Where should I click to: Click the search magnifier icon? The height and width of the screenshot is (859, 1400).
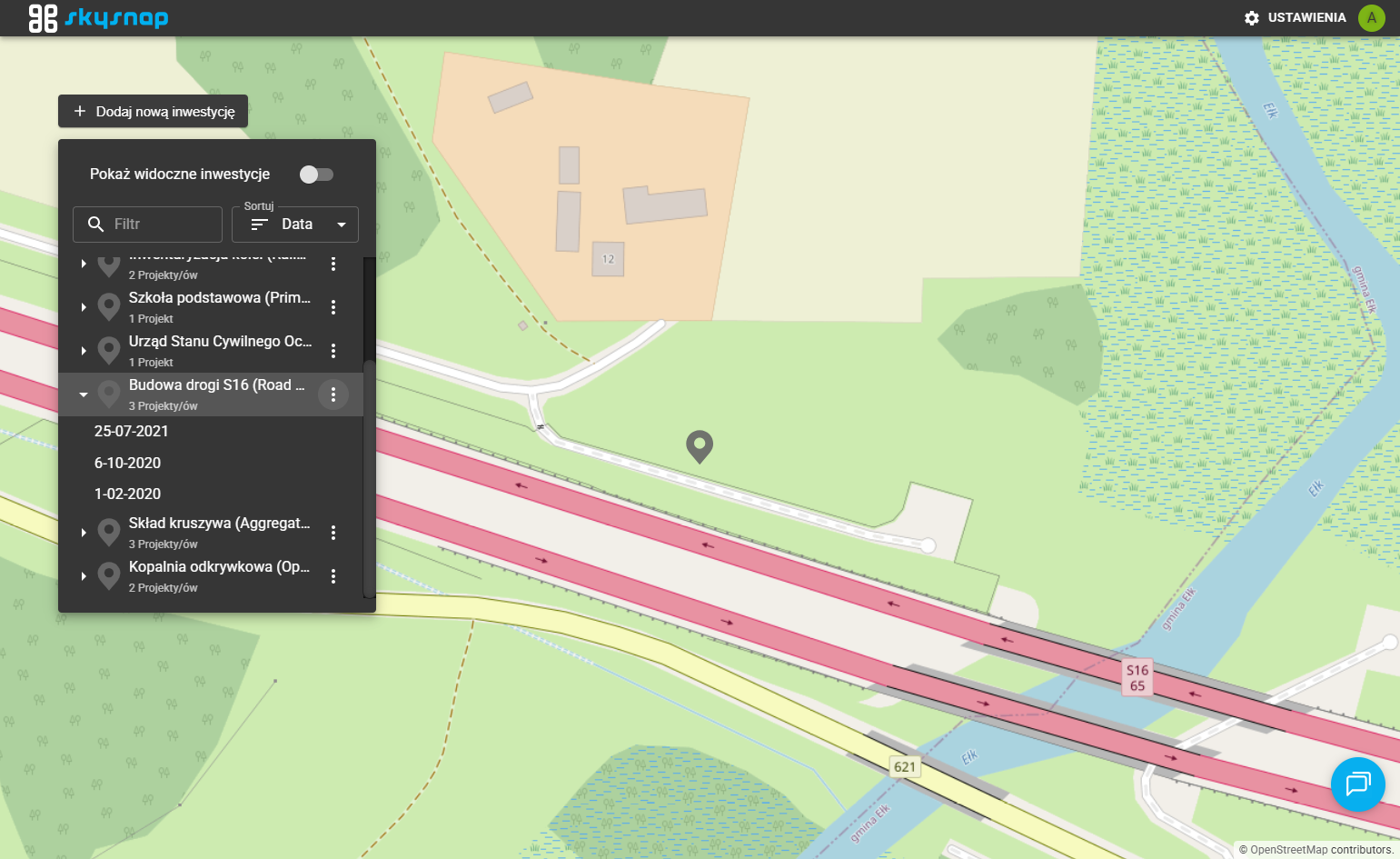(95, 224)
